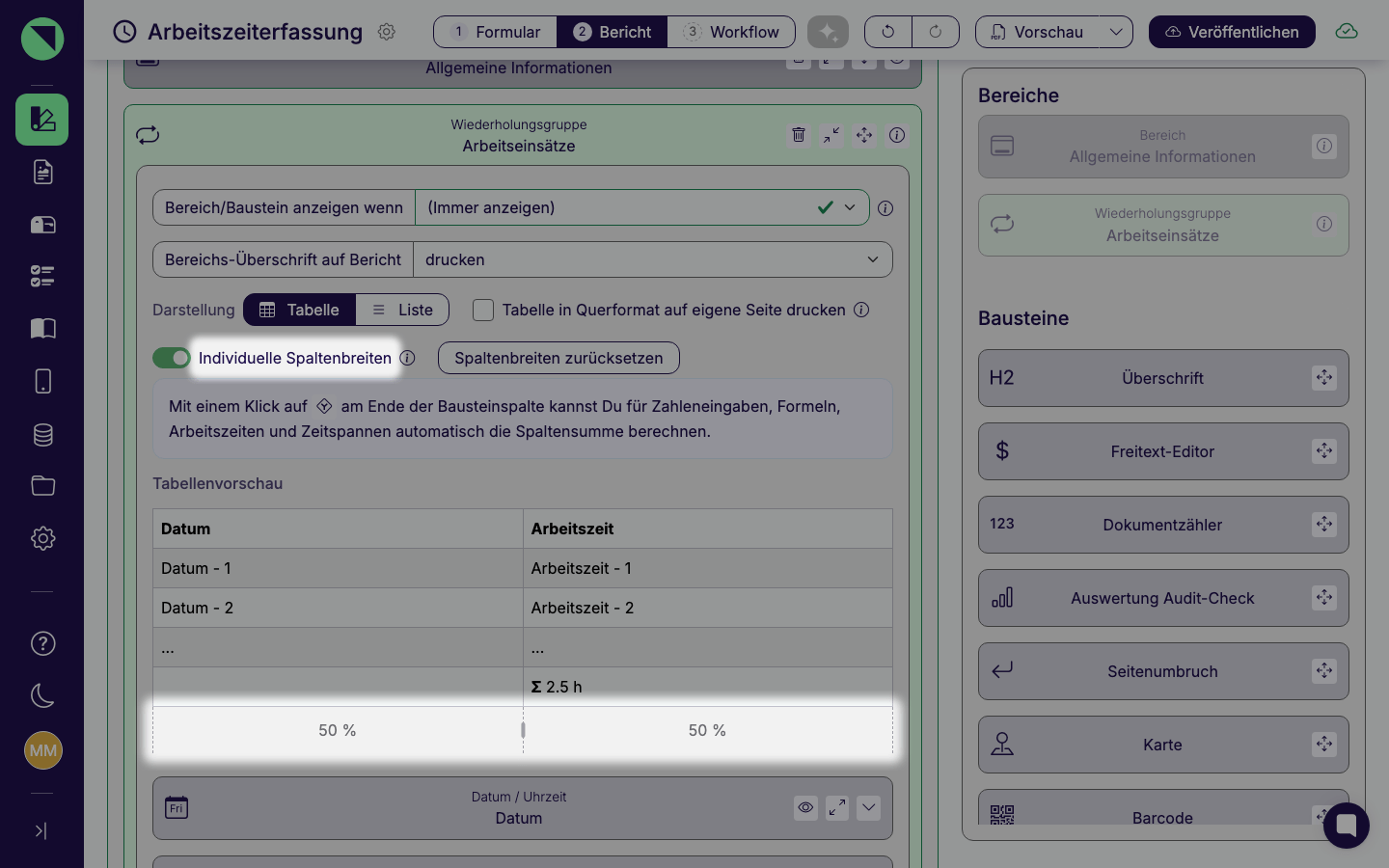
Task: Select the Dokumentzähler Baustein
Action: click(x=1163, y=525)
